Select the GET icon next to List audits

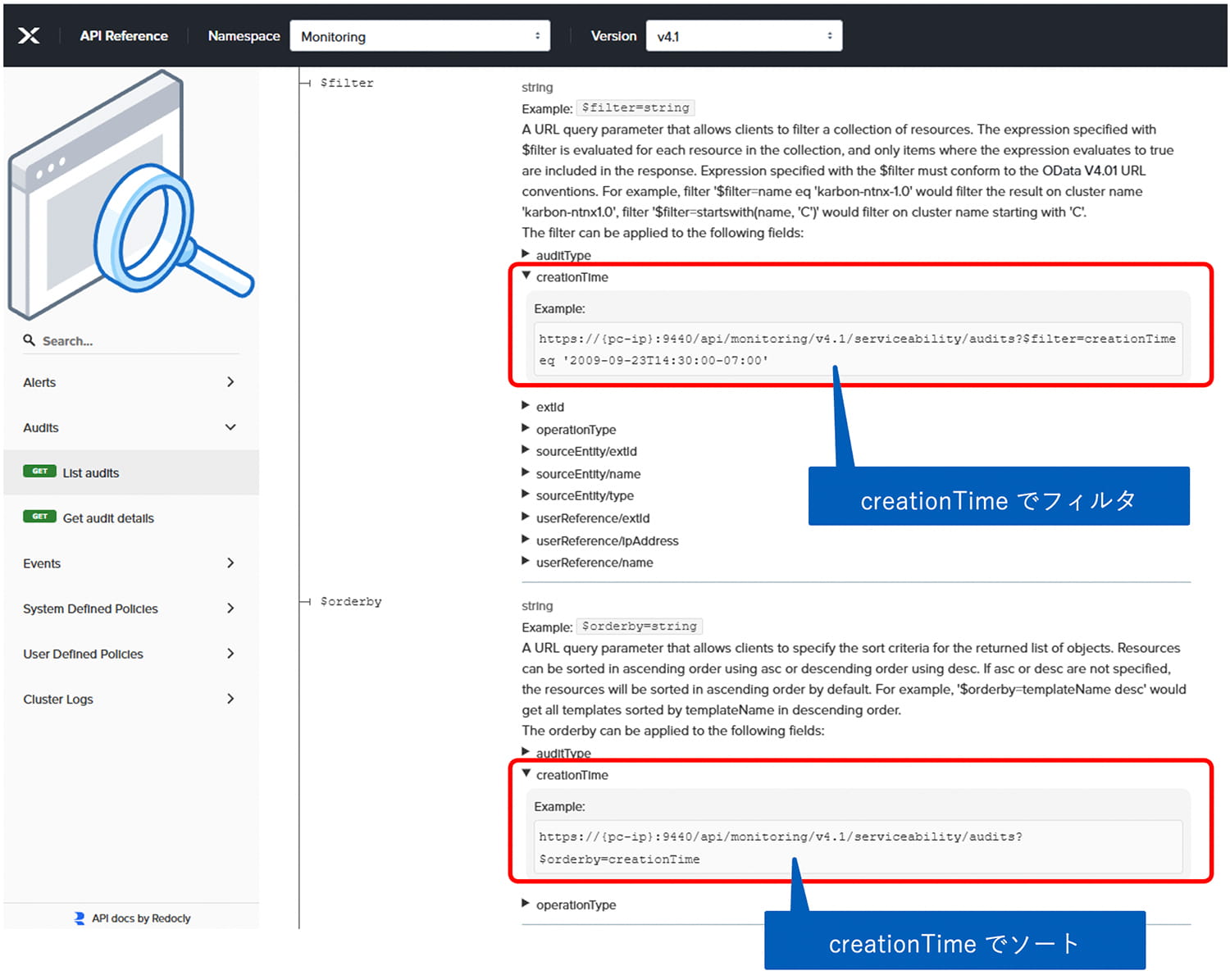(x=39, y=472)
